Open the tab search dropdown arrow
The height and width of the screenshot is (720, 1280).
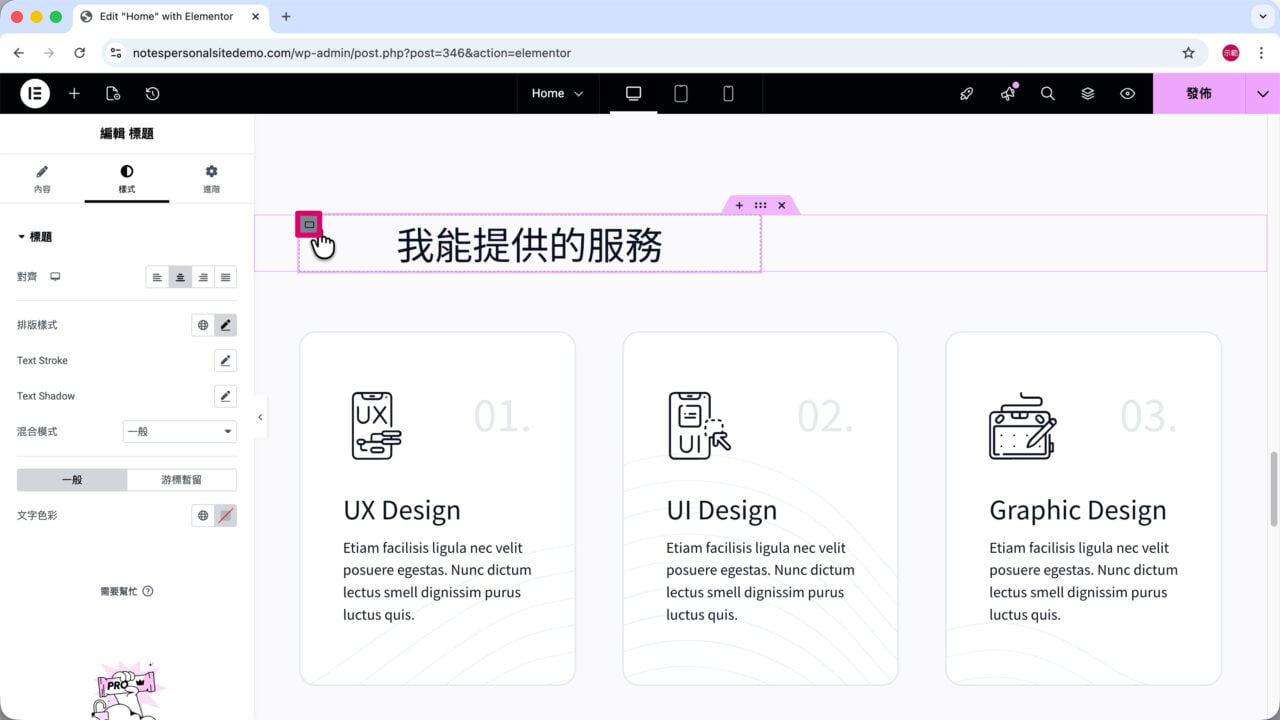1262,17
